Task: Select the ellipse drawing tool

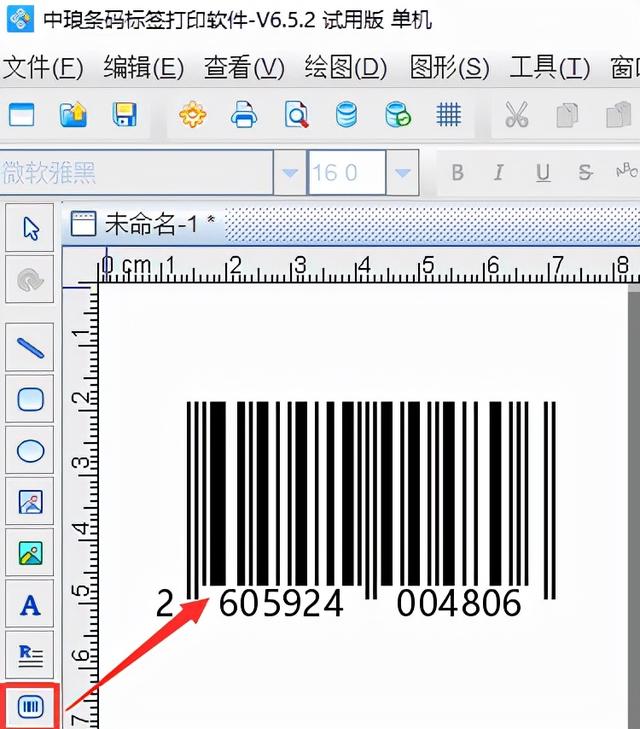Action: [31, 452]
